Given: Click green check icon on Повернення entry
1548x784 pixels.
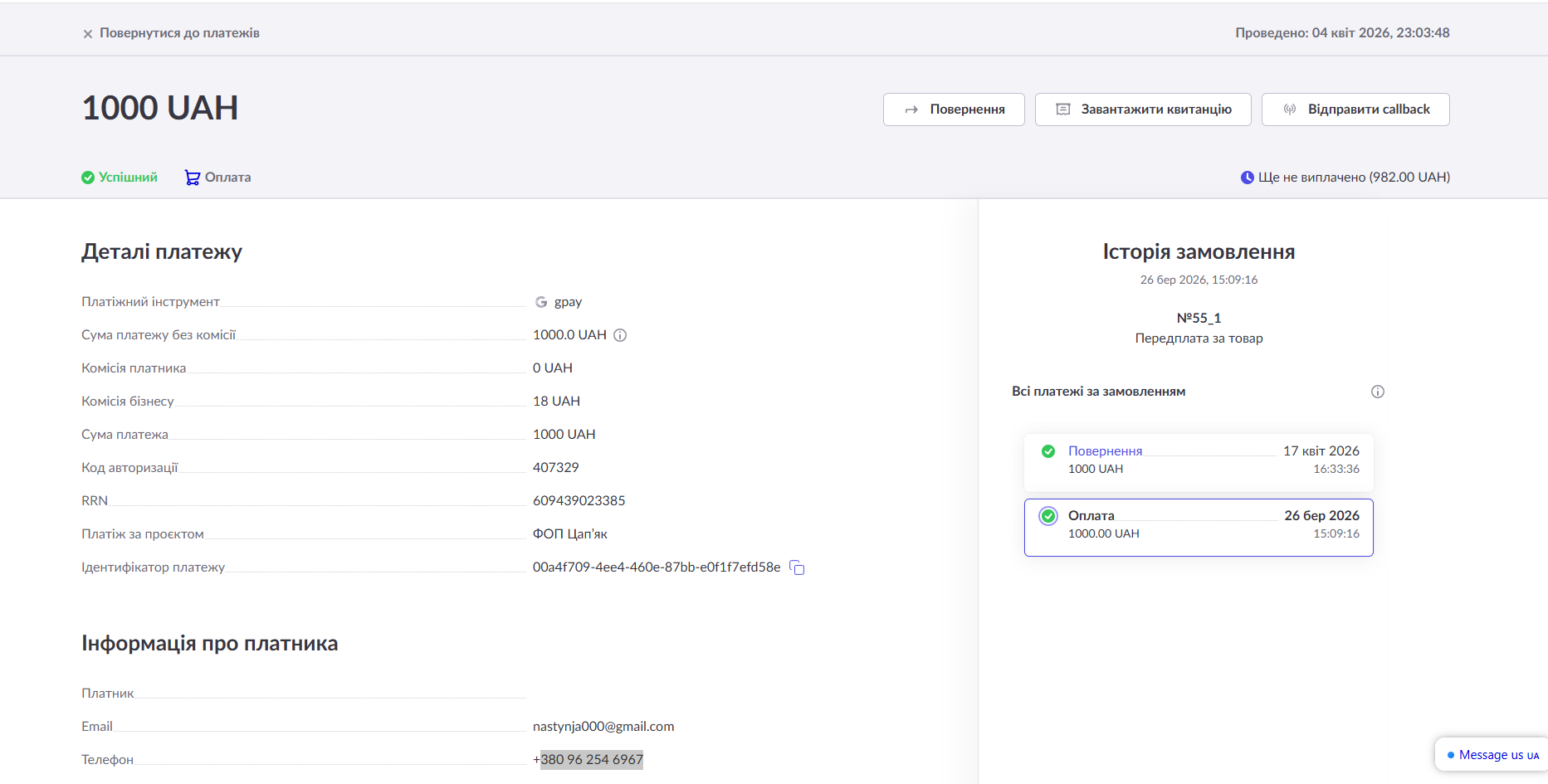Looking at the screenshot, I should pyautogui.click(x=1048, y=451).
